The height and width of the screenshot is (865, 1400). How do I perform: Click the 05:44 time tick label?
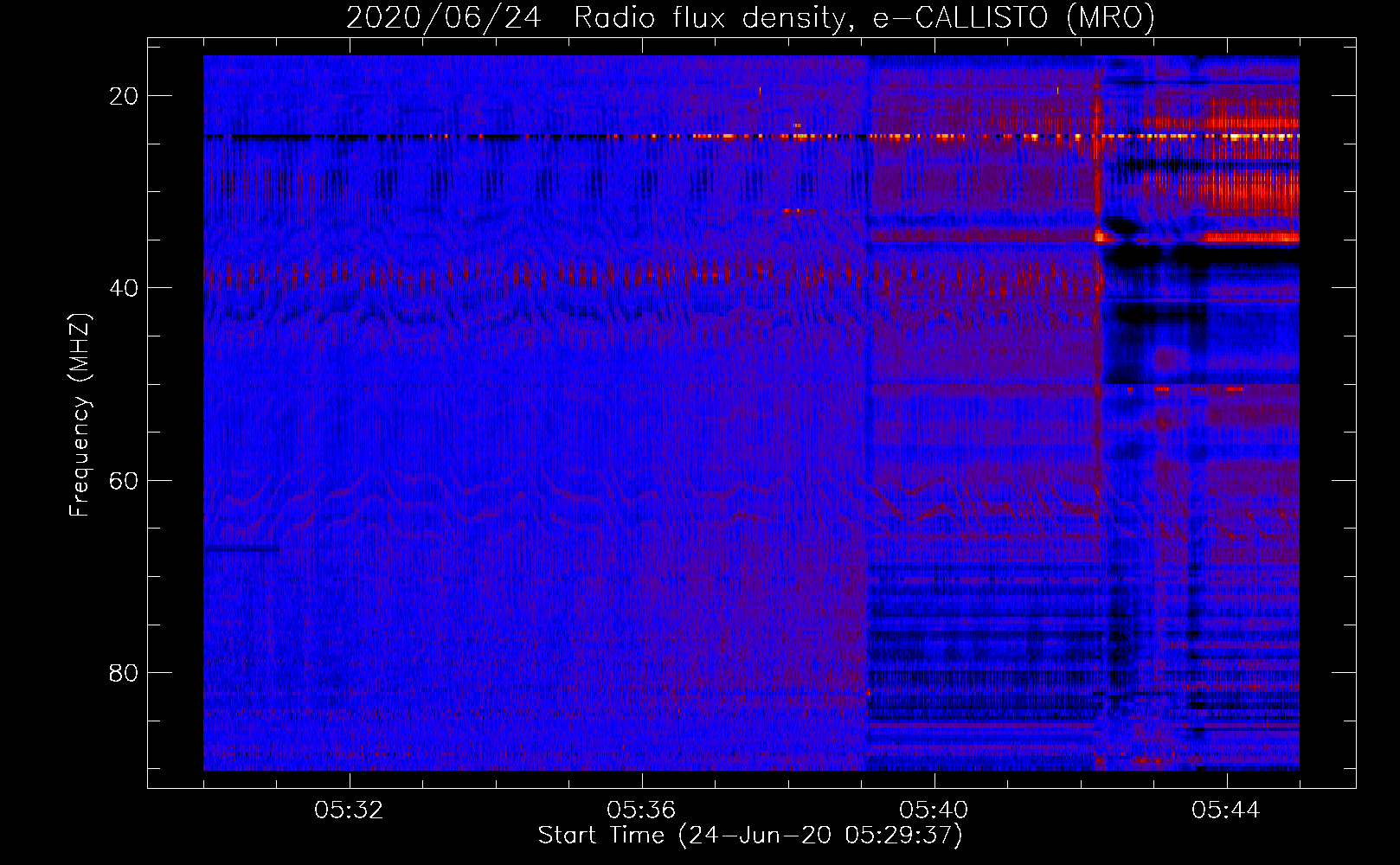click(1226, 811)
